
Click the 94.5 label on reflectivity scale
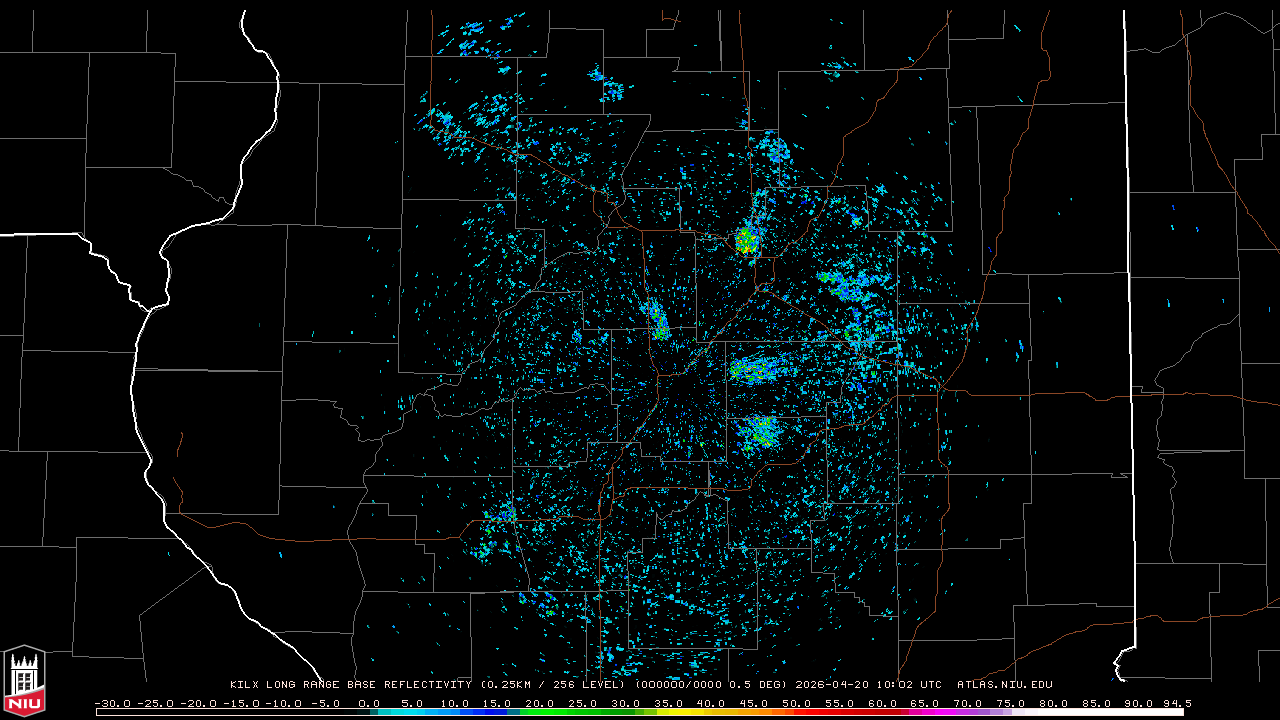coord(1175,703)
